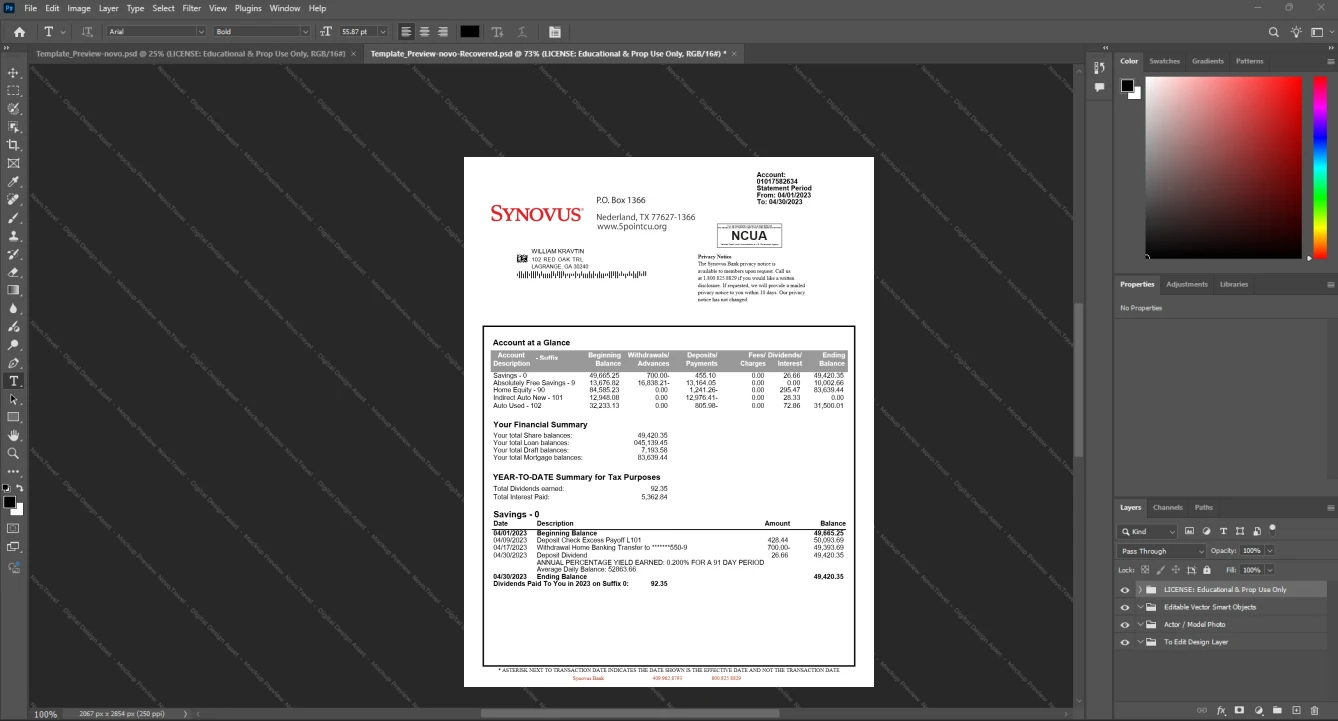Open the Fill dropdown arrow
Screen dimensions: 1338x721
coord(1270,570)
